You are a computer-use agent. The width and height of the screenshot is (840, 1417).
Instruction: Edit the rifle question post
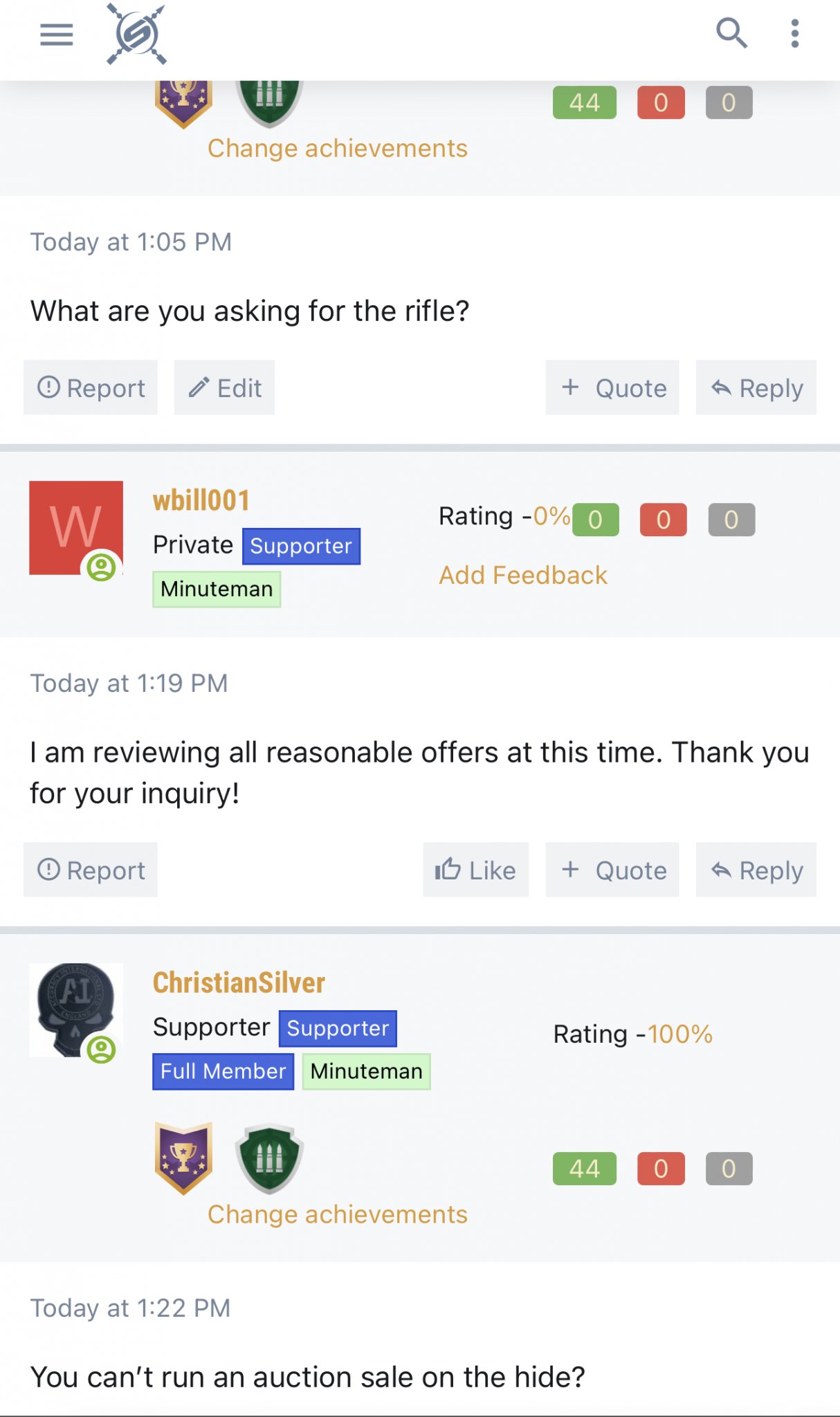tap(224, 387)
